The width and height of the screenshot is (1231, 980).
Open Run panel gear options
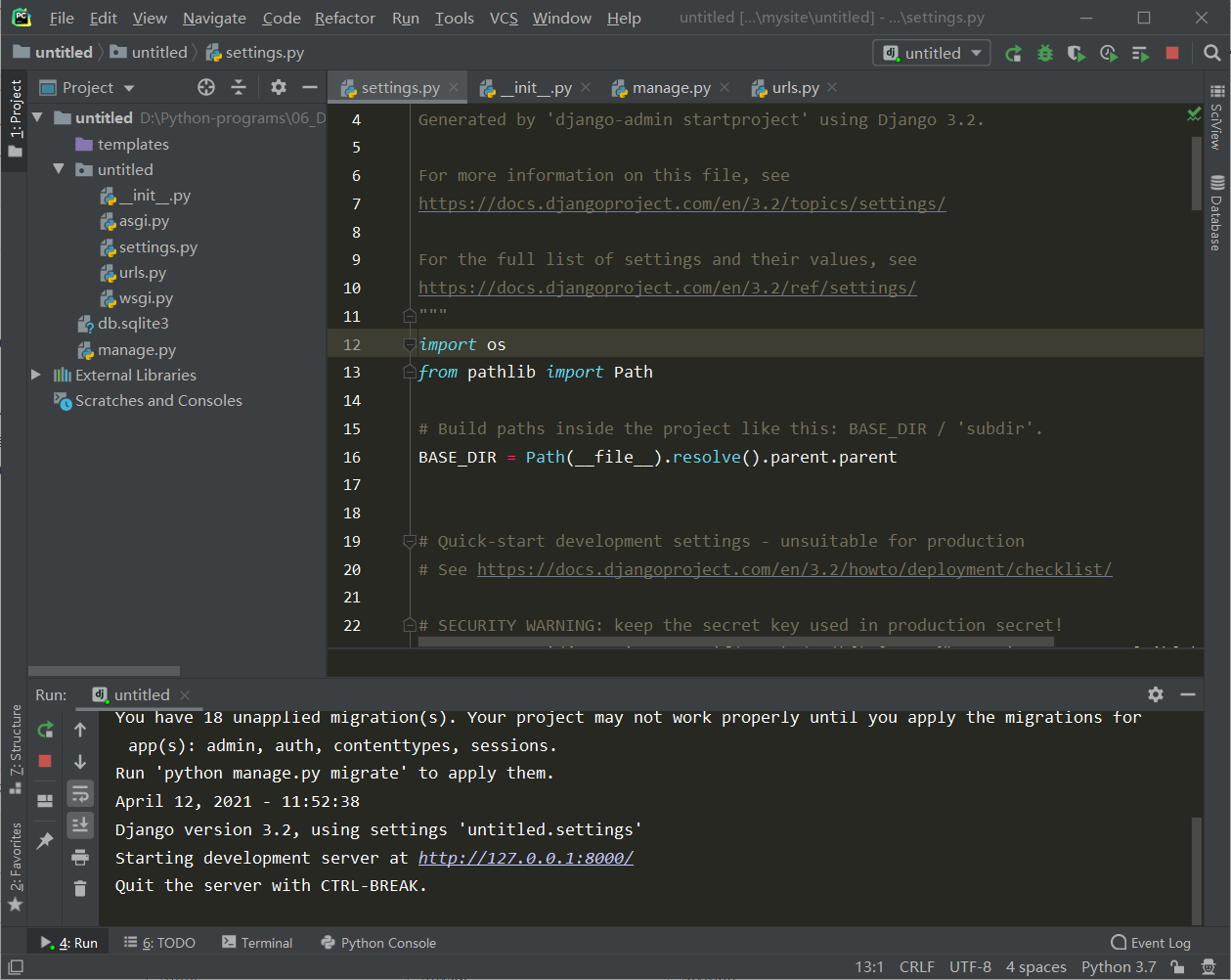pyautogui.click(x=1156, y=694)
